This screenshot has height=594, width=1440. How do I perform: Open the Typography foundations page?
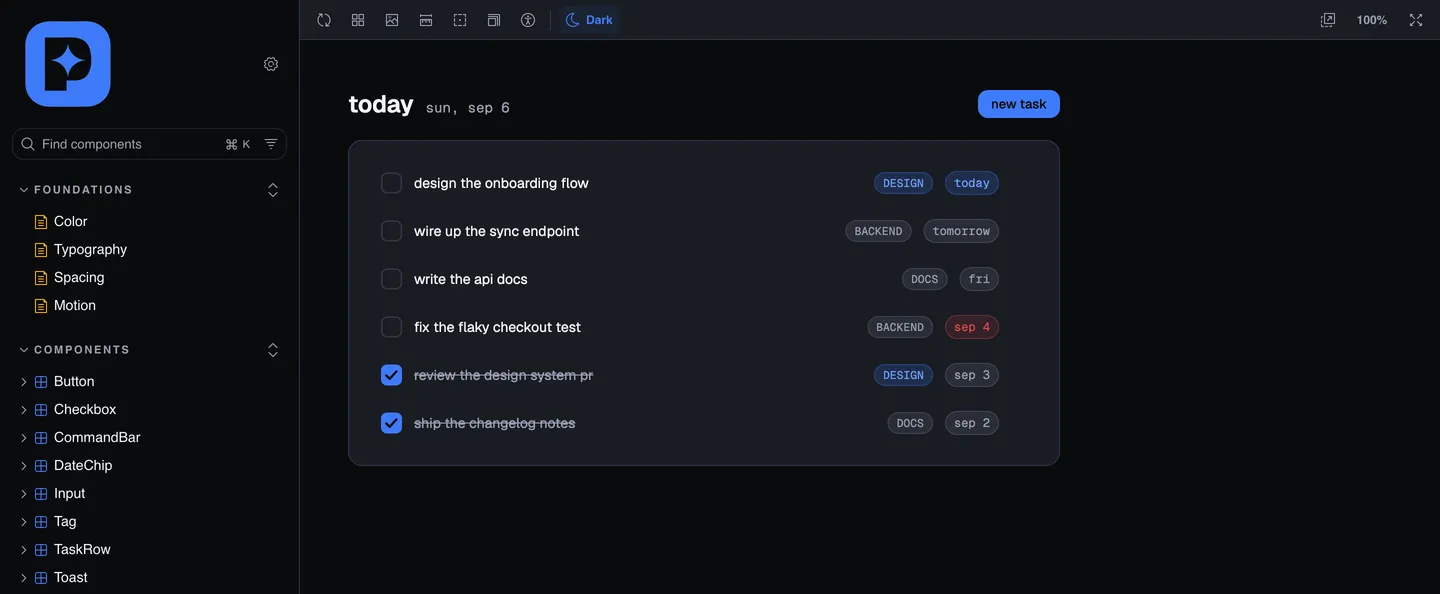tap(90, 250)
